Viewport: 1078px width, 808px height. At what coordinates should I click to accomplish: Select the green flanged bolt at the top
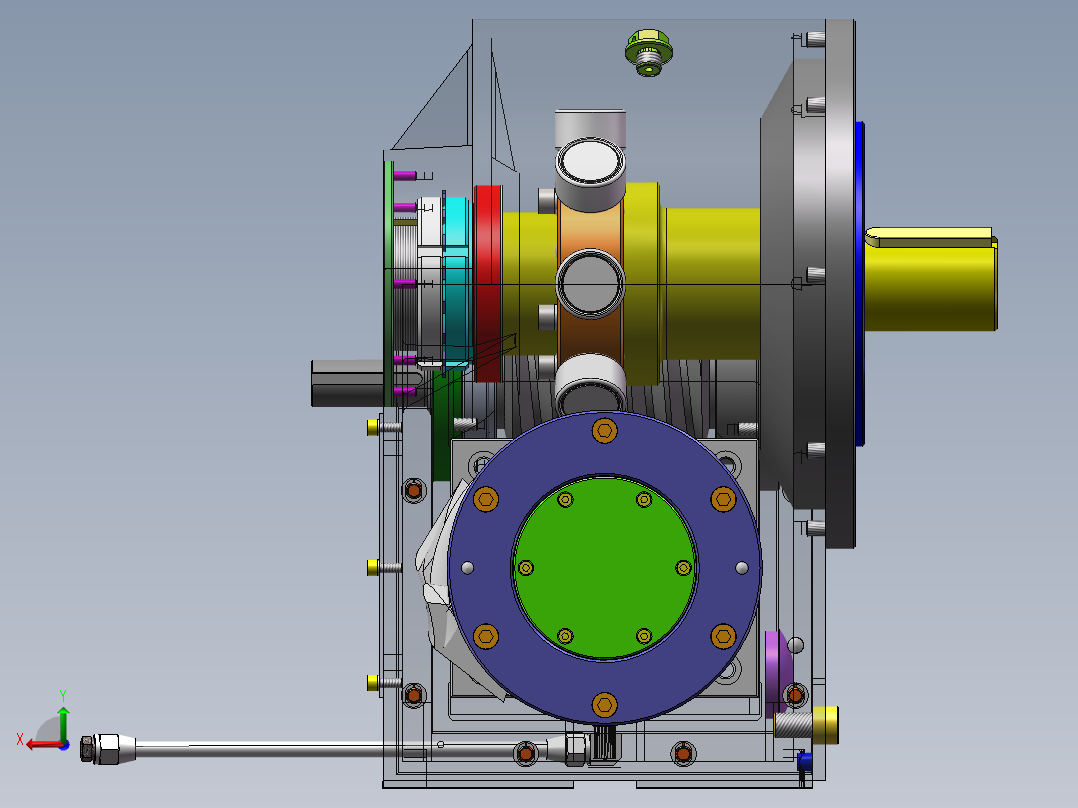click(x=648, y=52)
